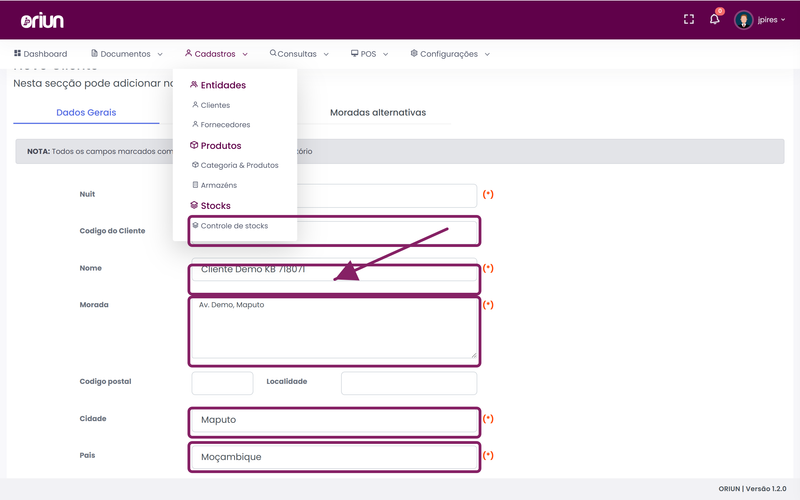Click the icon beside Armazéns

tap(195, 185)
